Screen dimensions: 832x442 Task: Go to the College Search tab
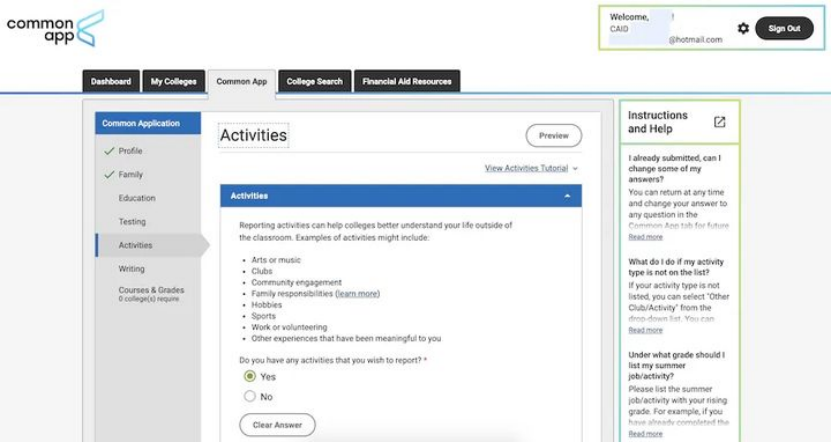click(314, 82)
